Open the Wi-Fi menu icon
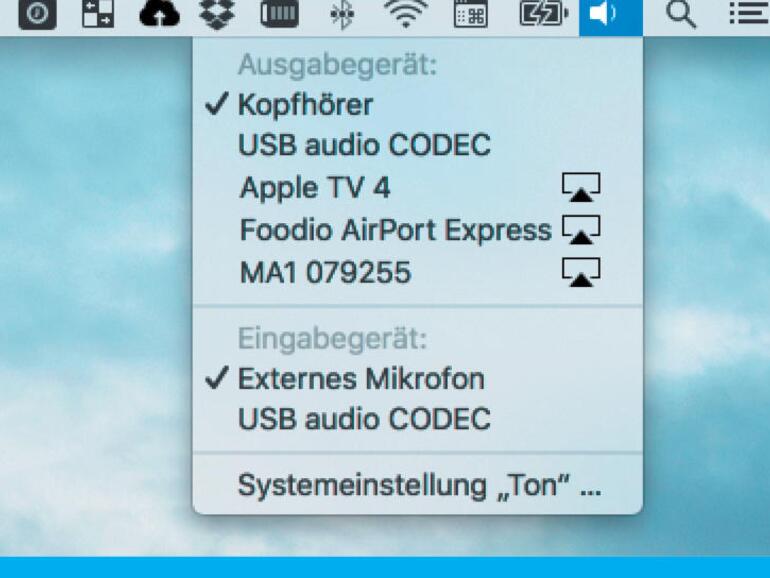The height and width of the screenshot is (578, 770). click(406, 14)
